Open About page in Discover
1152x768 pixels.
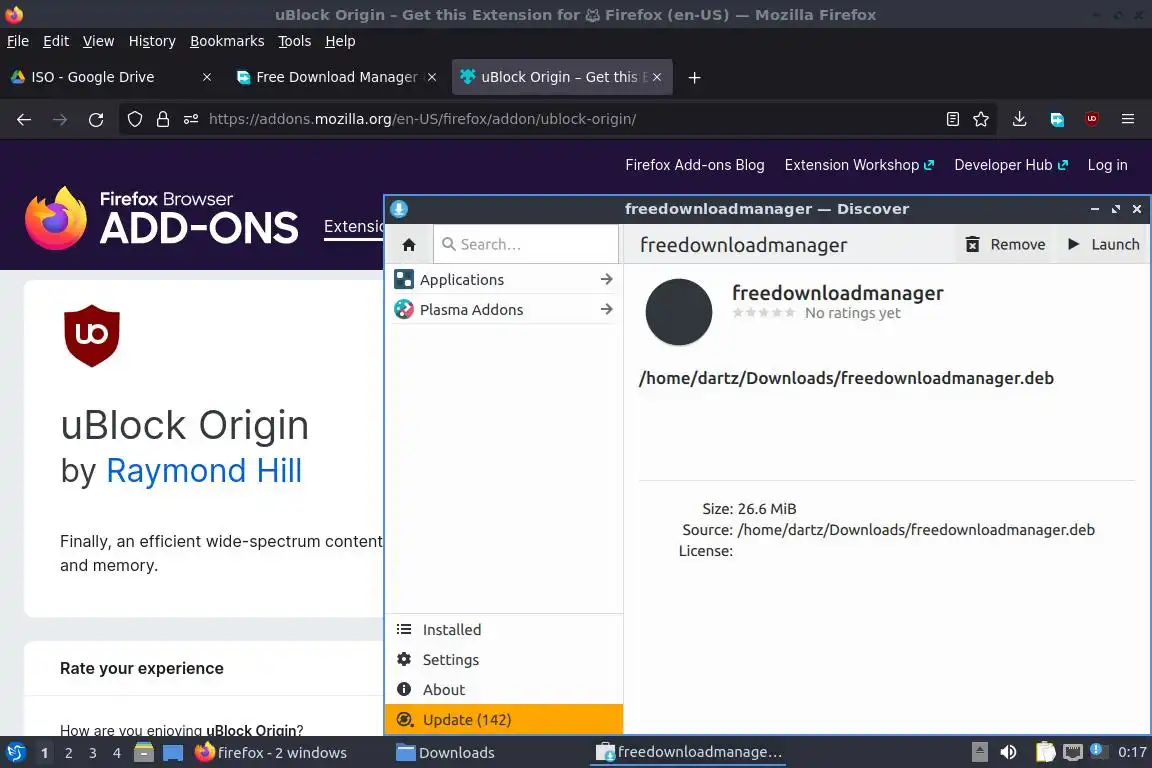pos(504,690)
